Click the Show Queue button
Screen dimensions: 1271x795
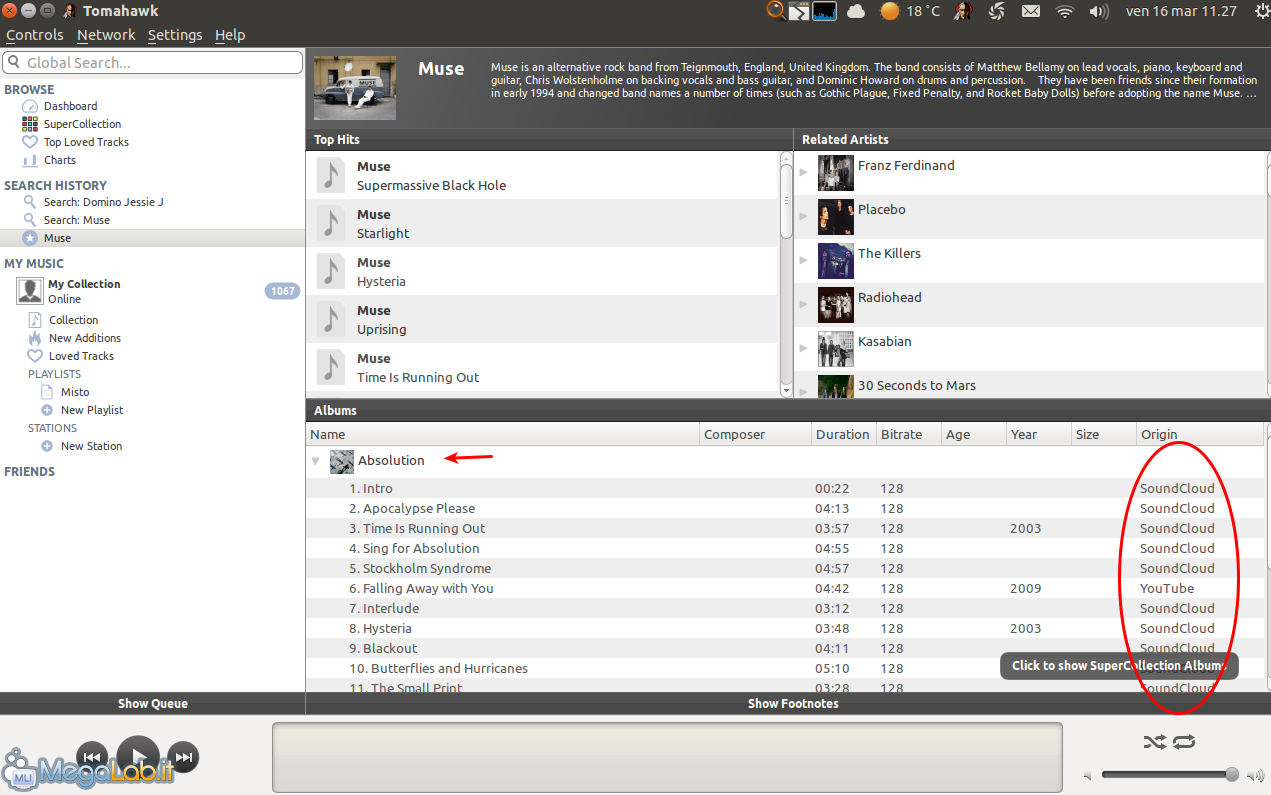152,704
